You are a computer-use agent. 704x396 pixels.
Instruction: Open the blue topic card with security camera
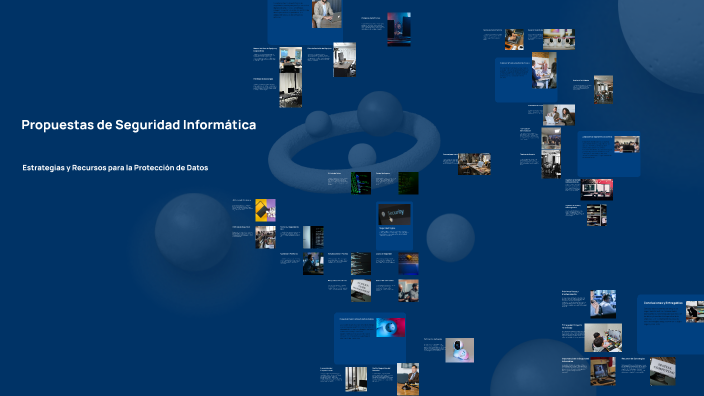click(370, 338)
